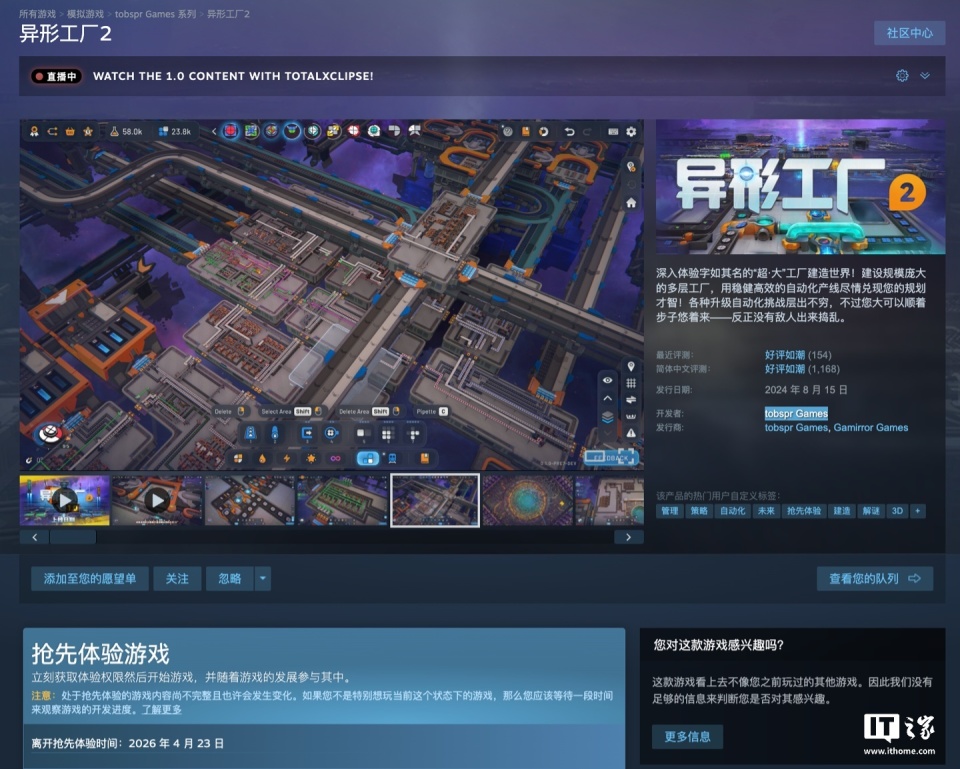Click the flame icon in the build hotbar
The height and width of the screenshot is (769, 960).
tap(261, 457)
